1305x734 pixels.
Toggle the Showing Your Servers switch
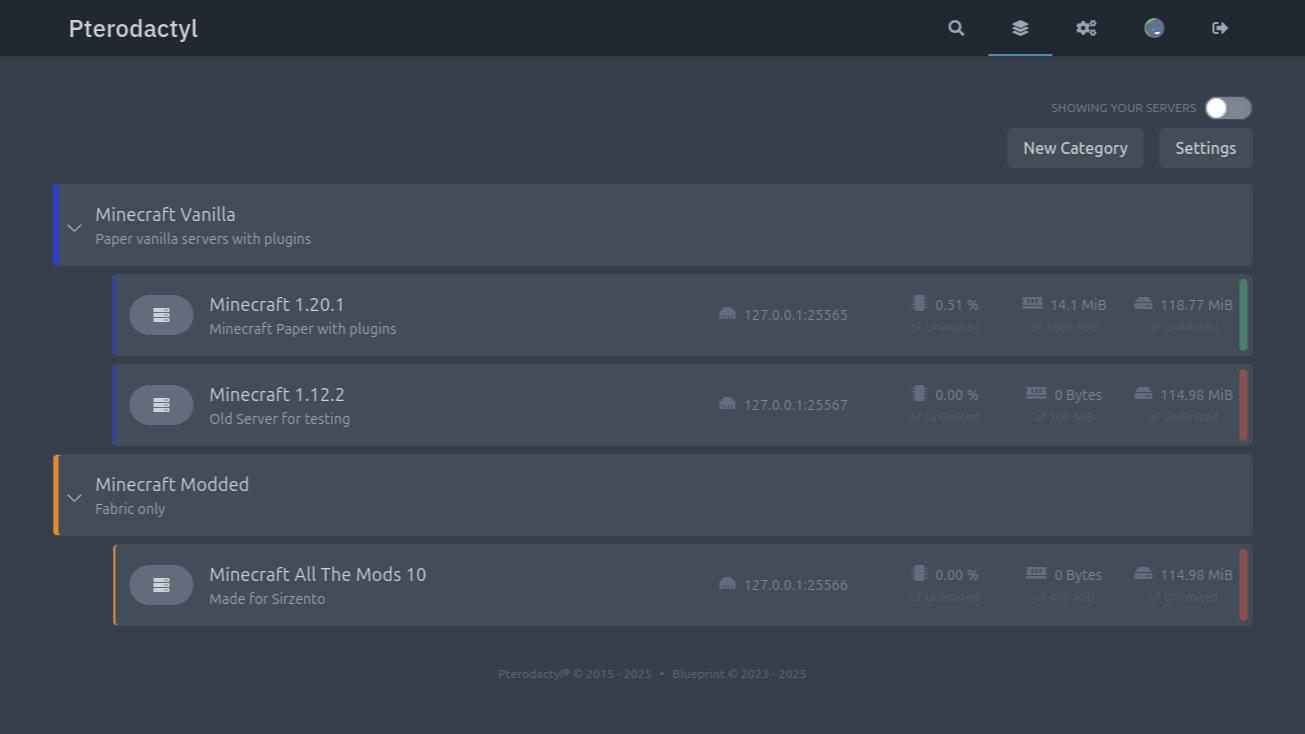point(1227,108)
